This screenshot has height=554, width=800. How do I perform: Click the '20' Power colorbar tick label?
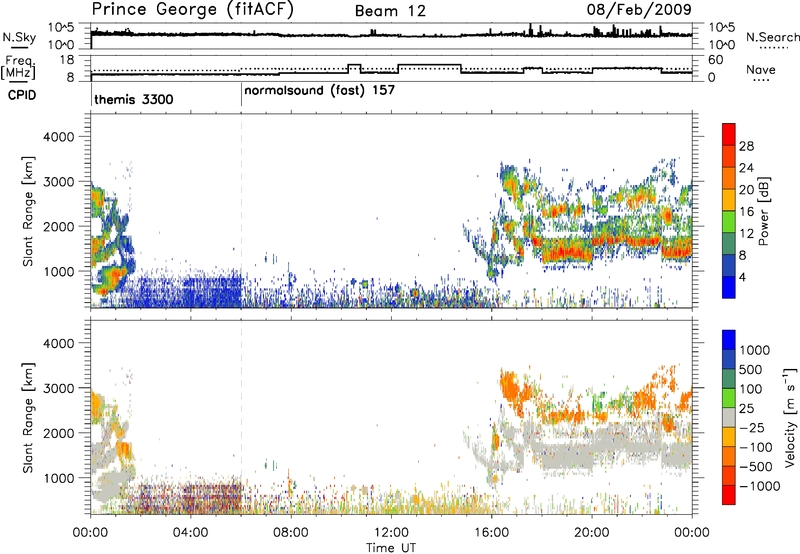tap(746, 190)
